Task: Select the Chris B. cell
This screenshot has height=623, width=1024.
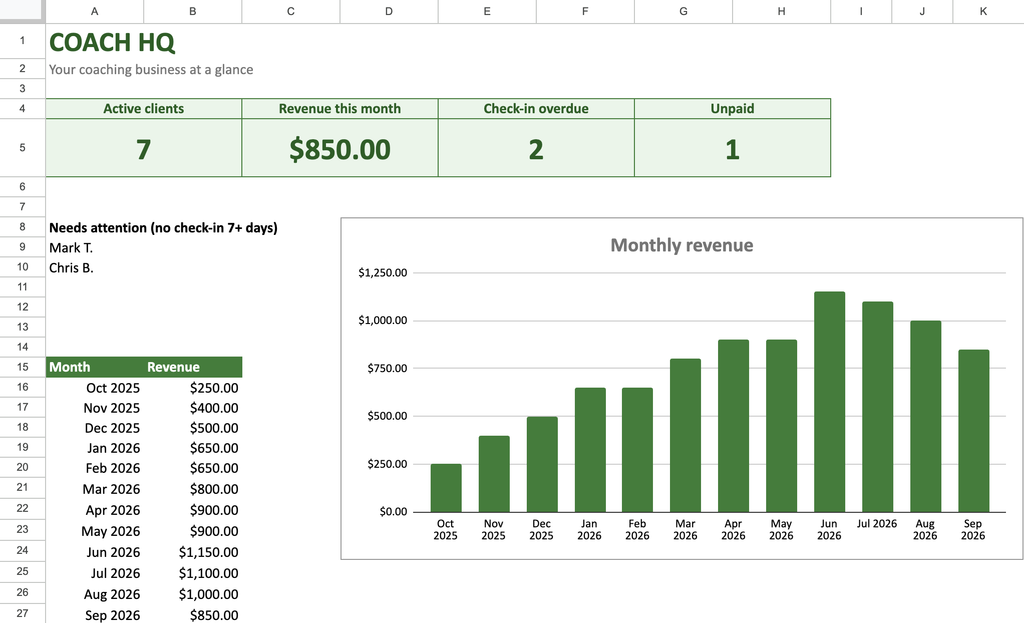Action: coord(95,268)
